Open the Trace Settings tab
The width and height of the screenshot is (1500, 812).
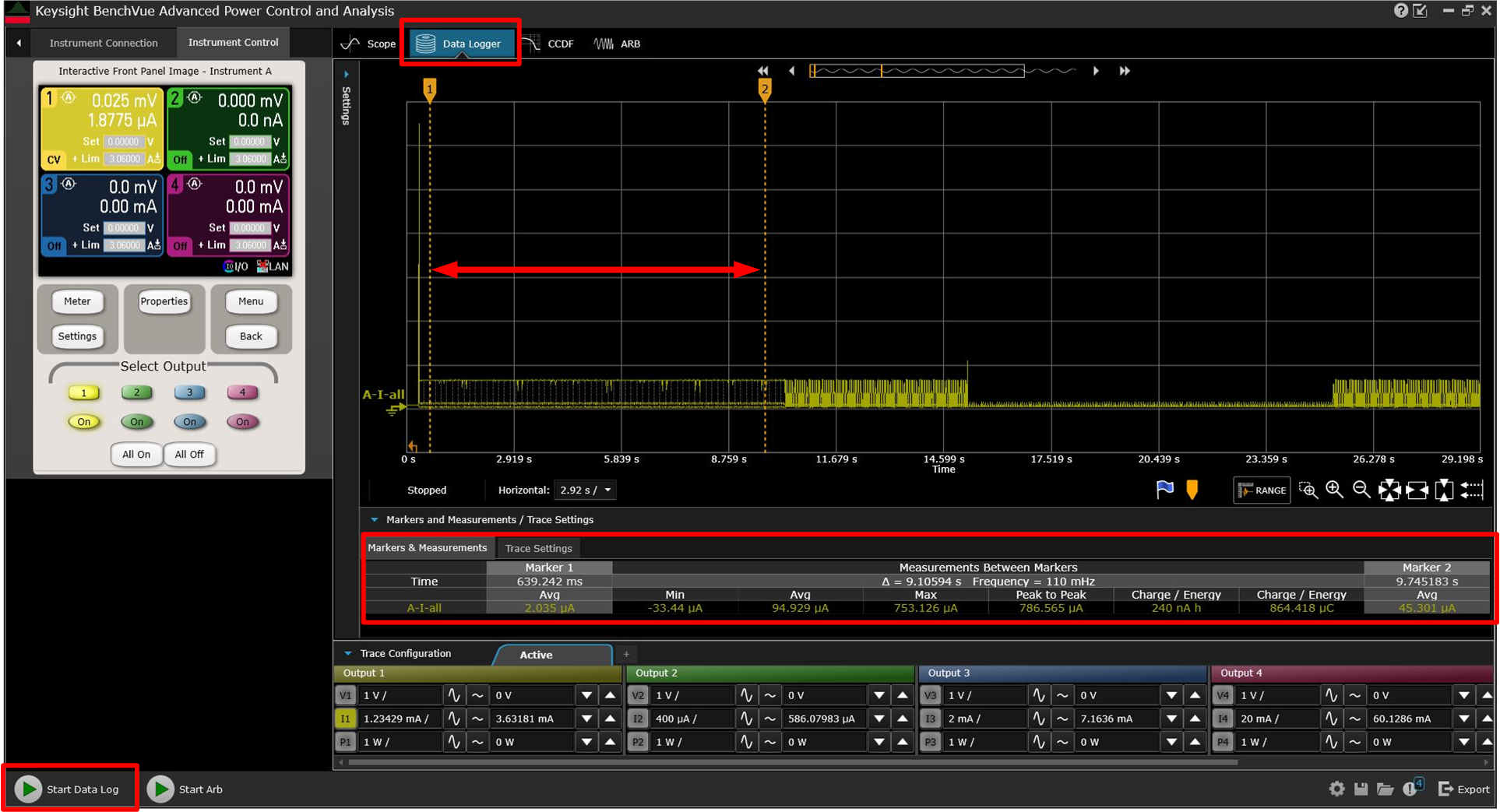(x=539, y=548)
